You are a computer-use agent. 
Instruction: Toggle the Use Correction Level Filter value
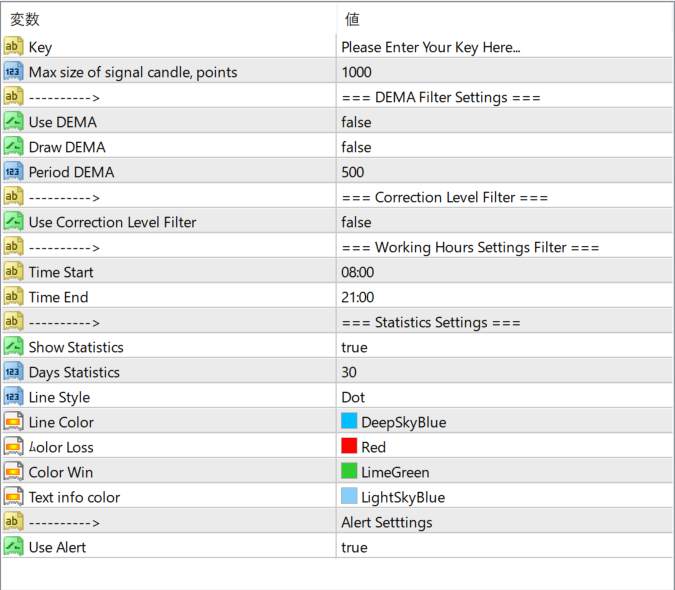pyautogui.click(x=505, y=222)
